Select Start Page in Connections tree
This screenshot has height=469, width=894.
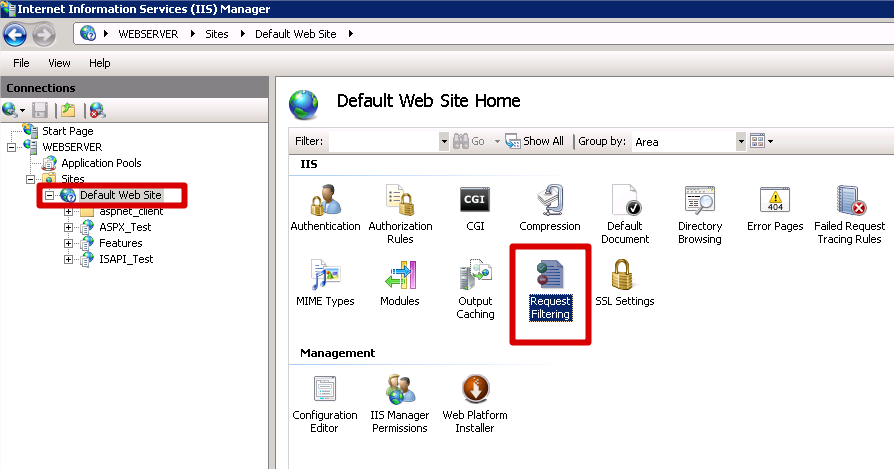67,131
